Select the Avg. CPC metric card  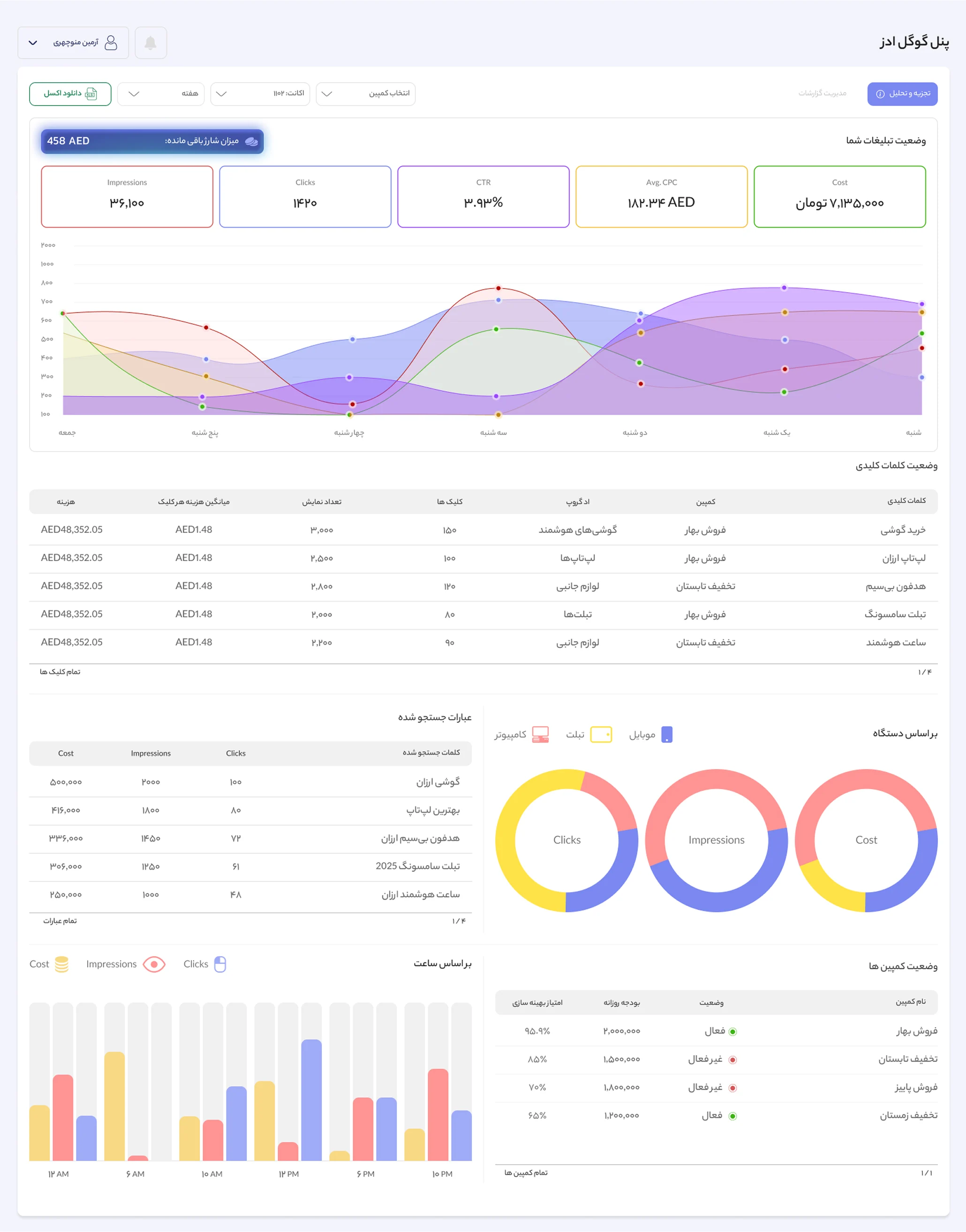click(661, 197)
